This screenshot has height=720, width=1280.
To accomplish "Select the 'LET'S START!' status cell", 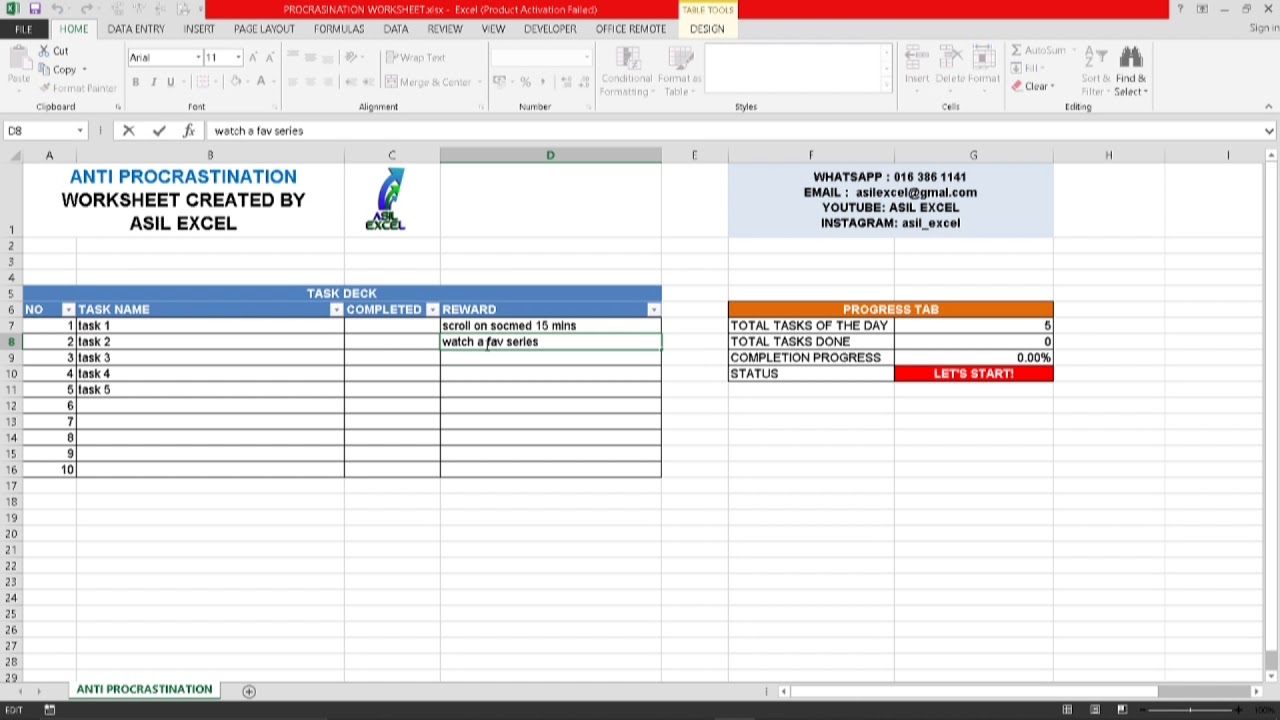I will point(973,374).
